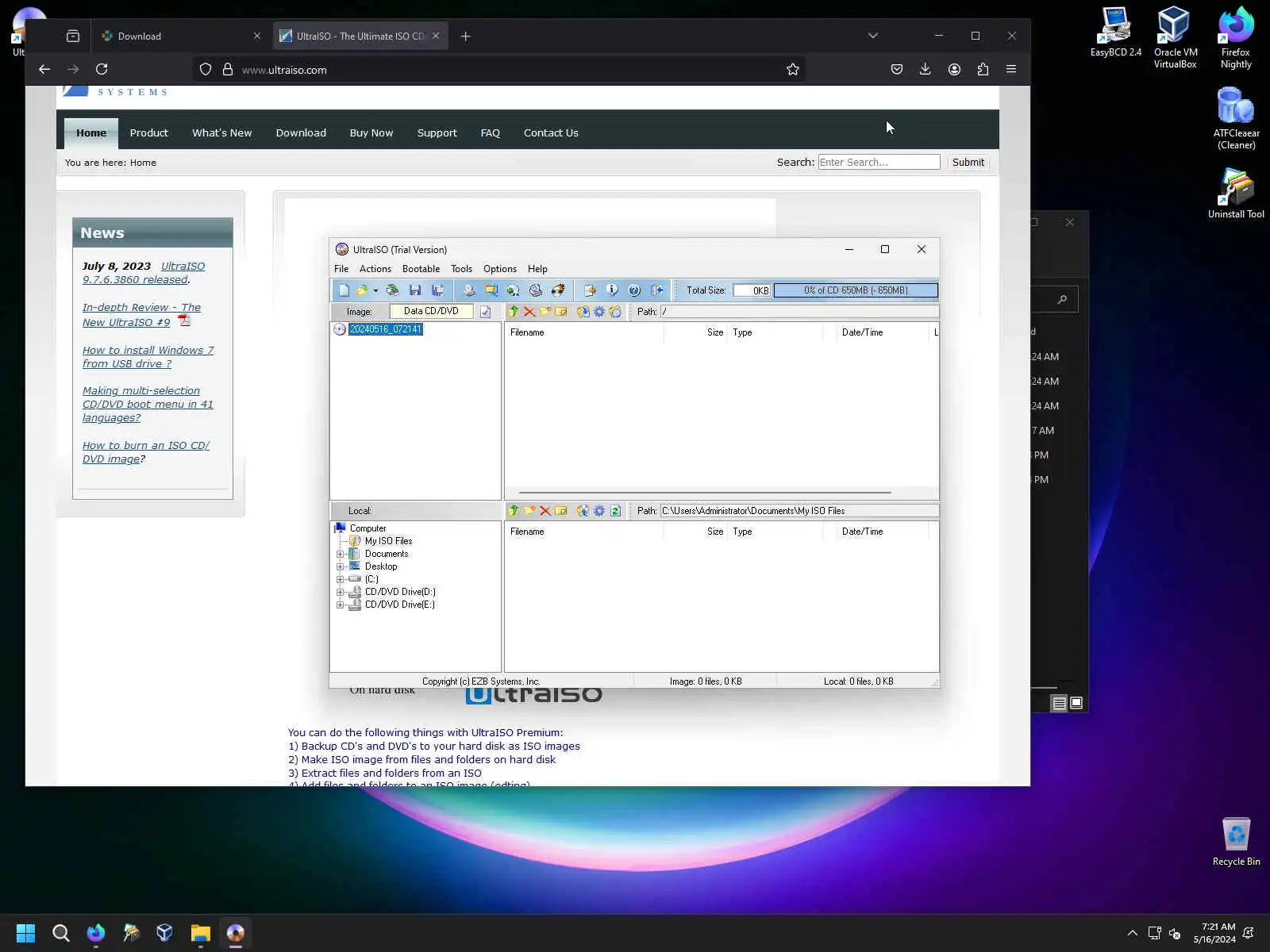Screen dimensions: 1270x952
Task: Open the Windows Start menu
Action: point(25,933)
